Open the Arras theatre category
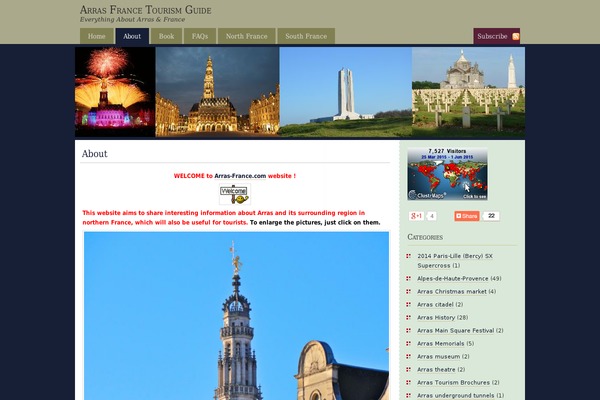Screen dimensions: 600x400 pyautogui.click(x=437, y=369)
